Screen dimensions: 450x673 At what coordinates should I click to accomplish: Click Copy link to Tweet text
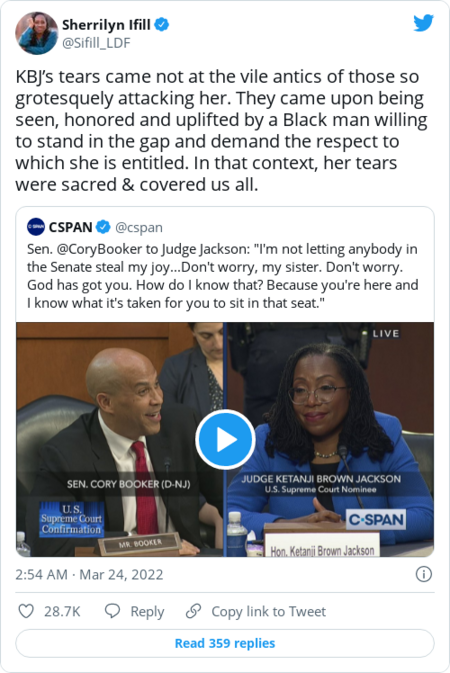click(268, 611)
